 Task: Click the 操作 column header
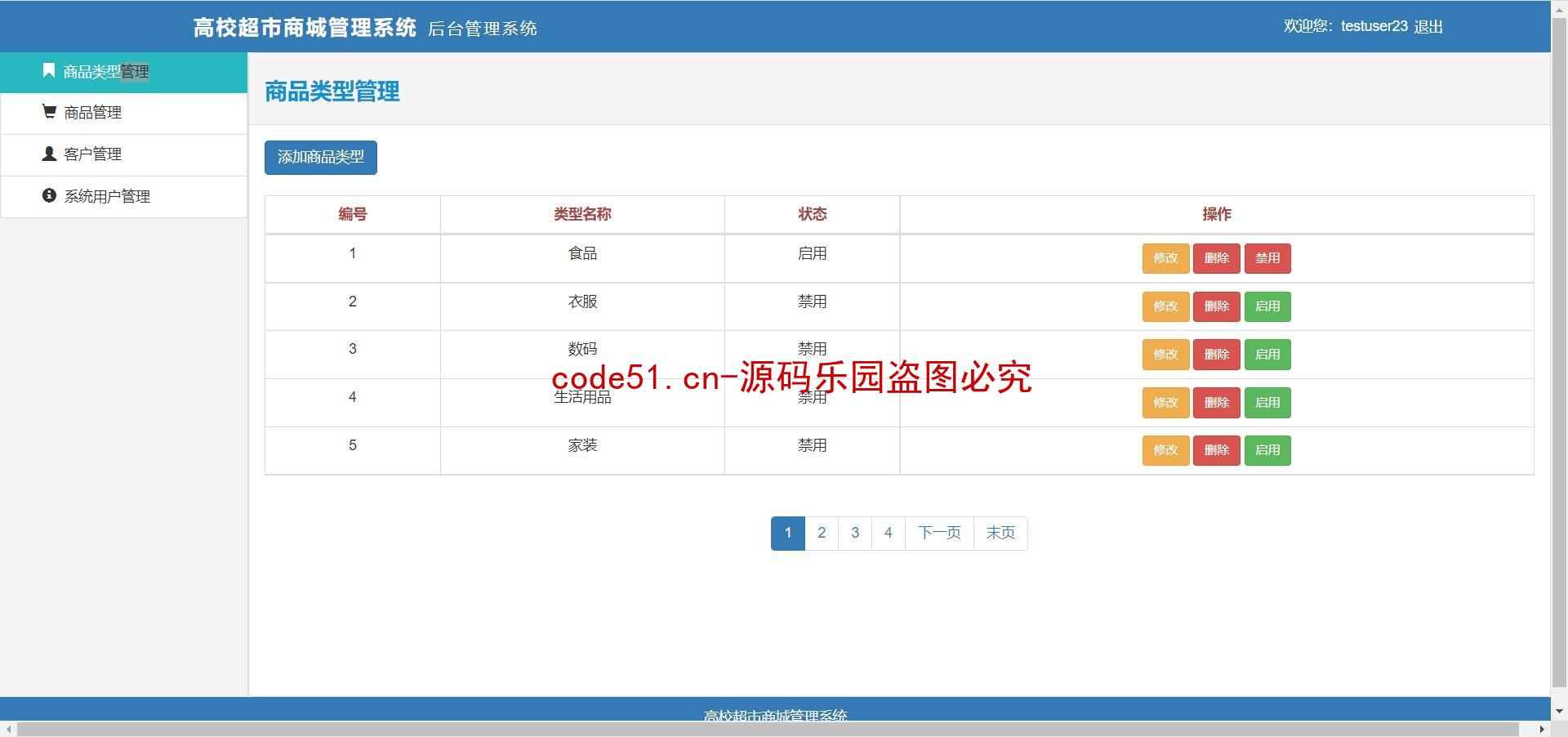tap(1217, 214)
